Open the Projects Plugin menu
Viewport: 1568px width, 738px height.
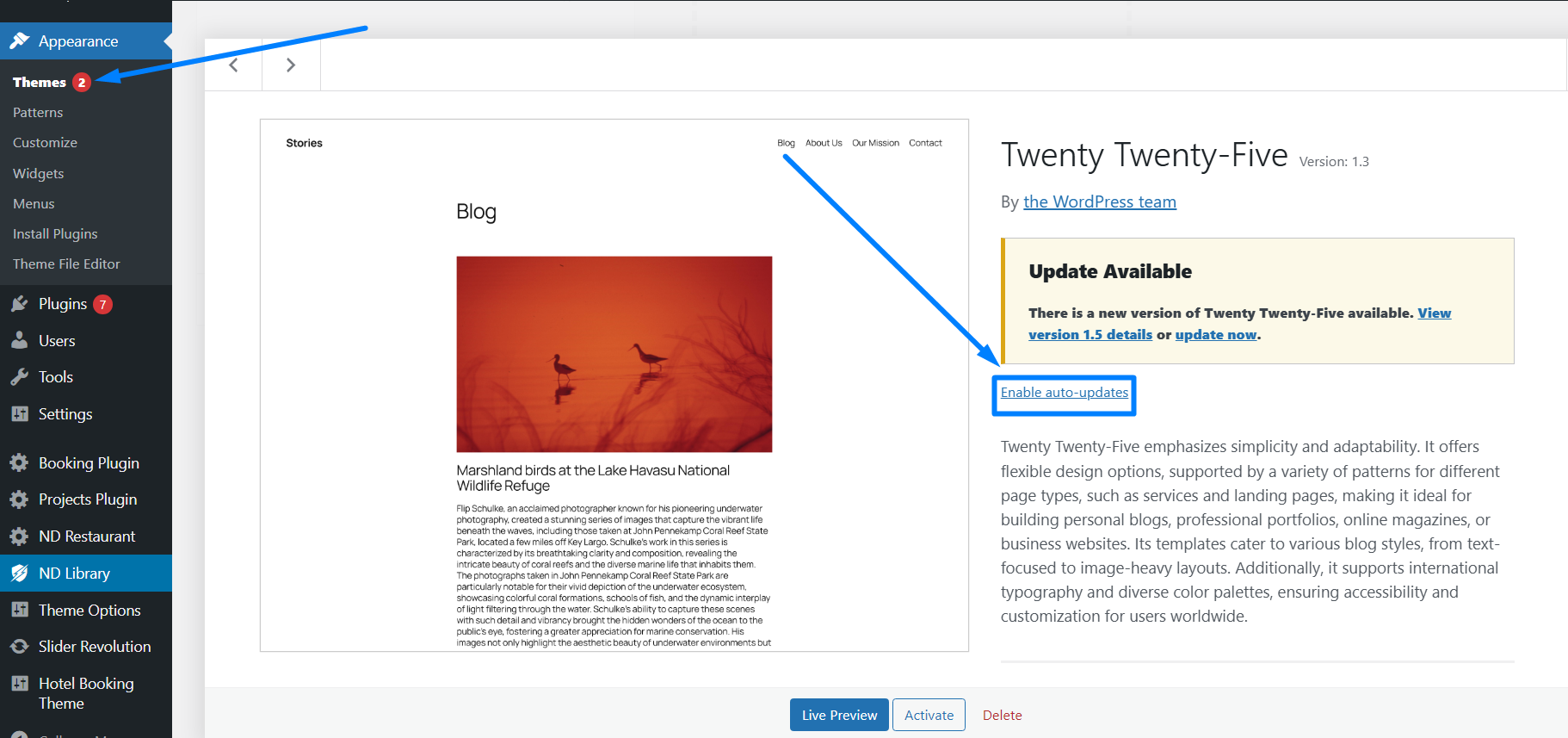coord(86,499)
